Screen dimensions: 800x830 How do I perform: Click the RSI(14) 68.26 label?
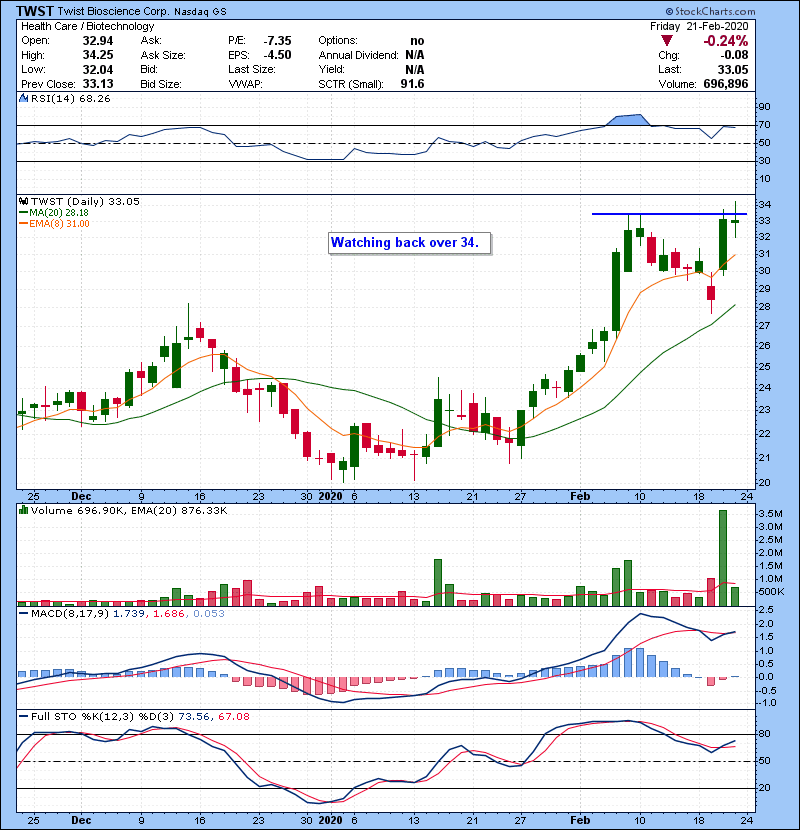click(71, 98)
